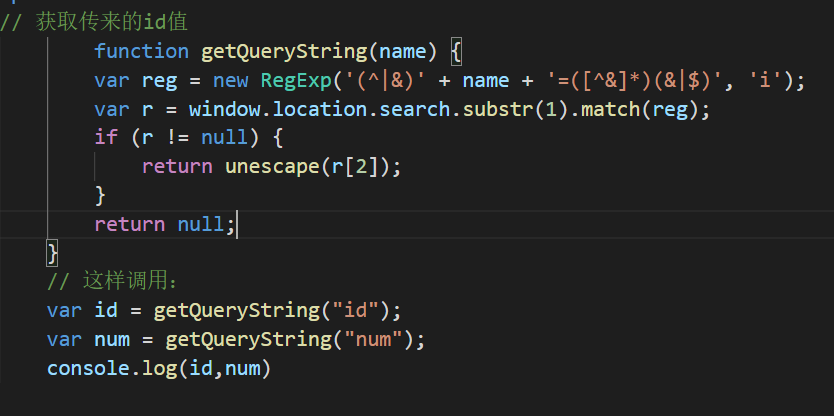This screenshot has width=834, height=416.
Task: Click the string "num" argument
Action: coord(373,339)
